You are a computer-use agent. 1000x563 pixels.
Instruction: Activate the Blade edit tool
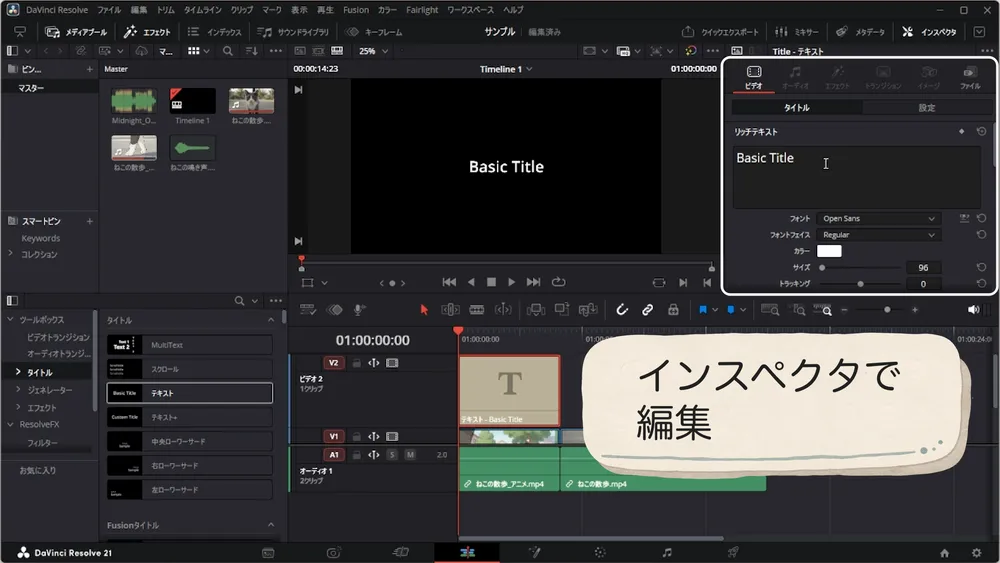[476, 310]
